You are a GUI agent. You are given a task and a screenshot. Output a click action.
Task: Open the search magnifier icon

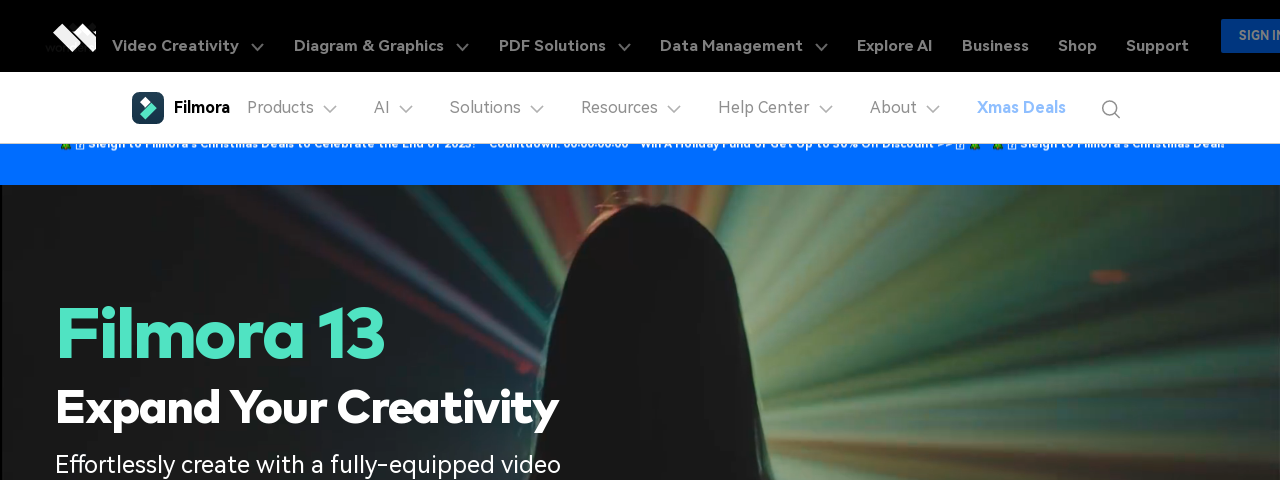pyautogui.click(x=1110, y=109)
